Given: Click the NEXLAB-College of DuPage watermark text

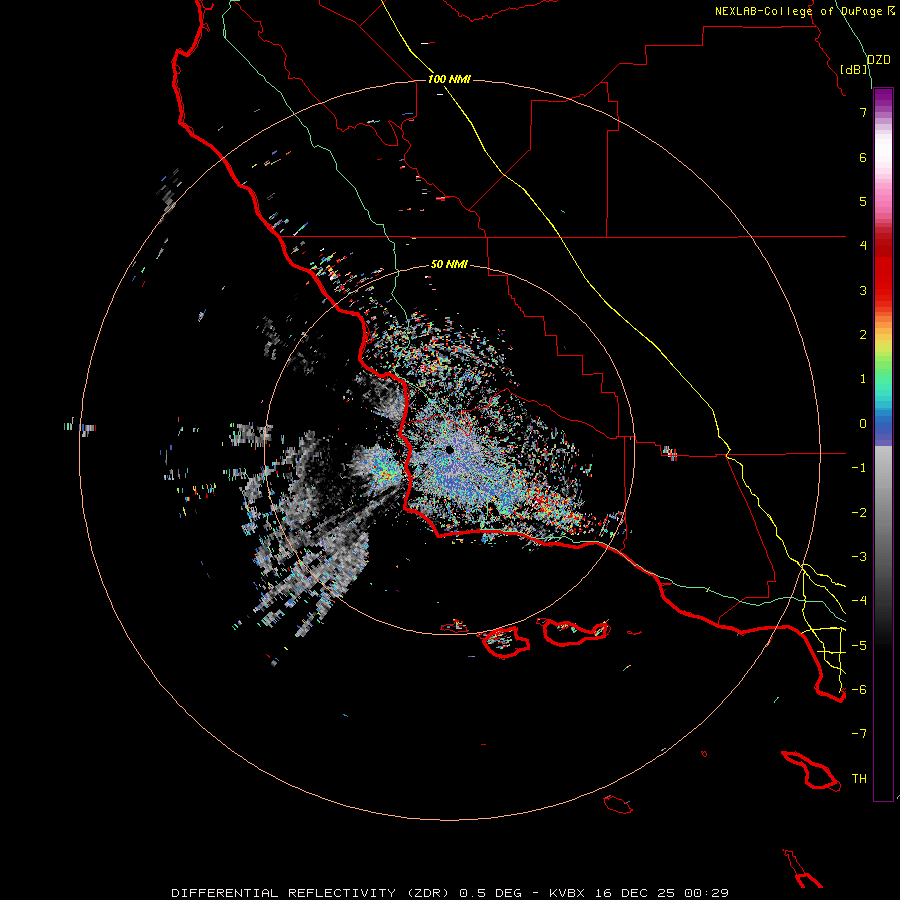Looking at the screenshot, I should (x=805, y=11).
